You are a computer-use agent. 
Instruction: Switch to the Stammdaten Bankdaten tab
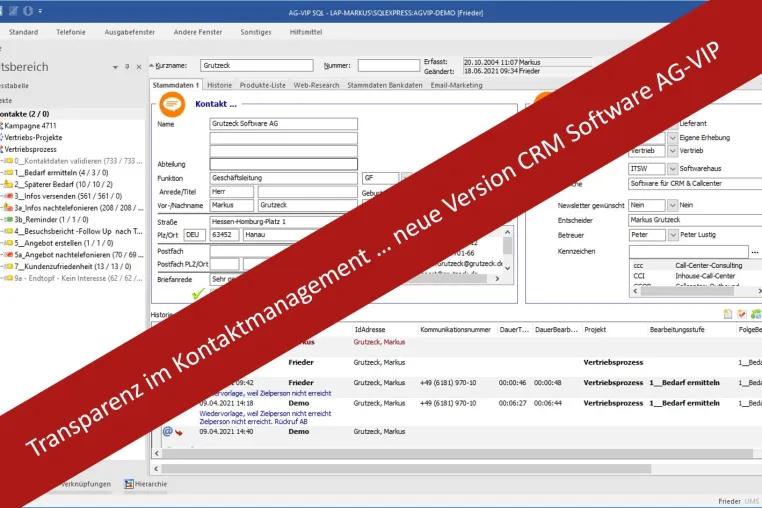coord(385,85)
